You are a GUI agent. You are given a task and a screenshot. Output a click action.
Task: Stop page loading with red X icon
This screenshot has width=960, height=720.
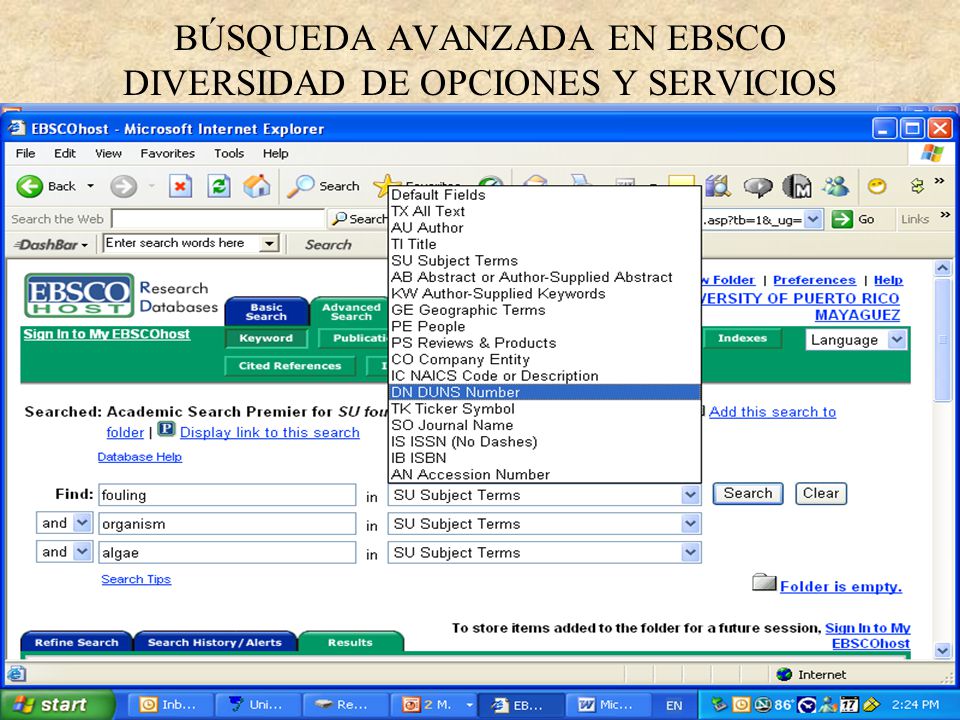tap(180, 186)
